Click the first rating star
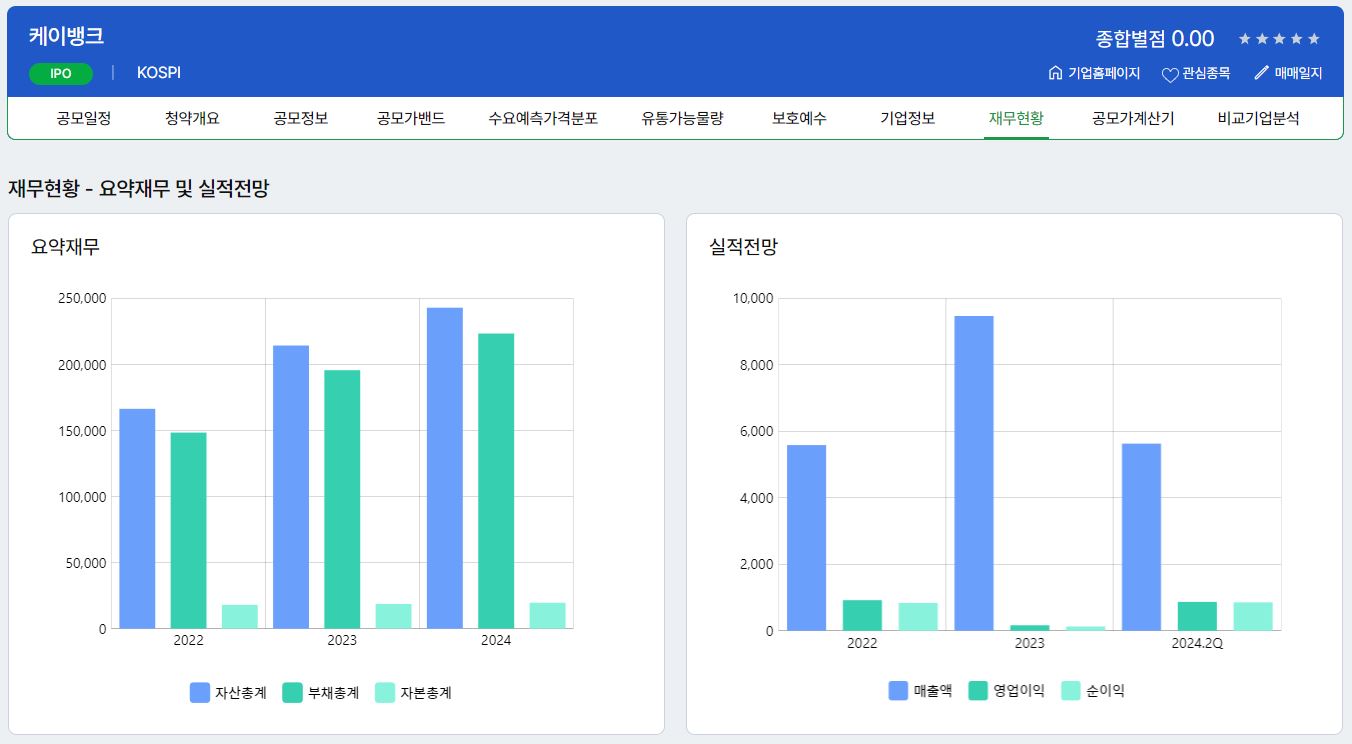This screenshot has height=744, width=1352. (1245, 39)
